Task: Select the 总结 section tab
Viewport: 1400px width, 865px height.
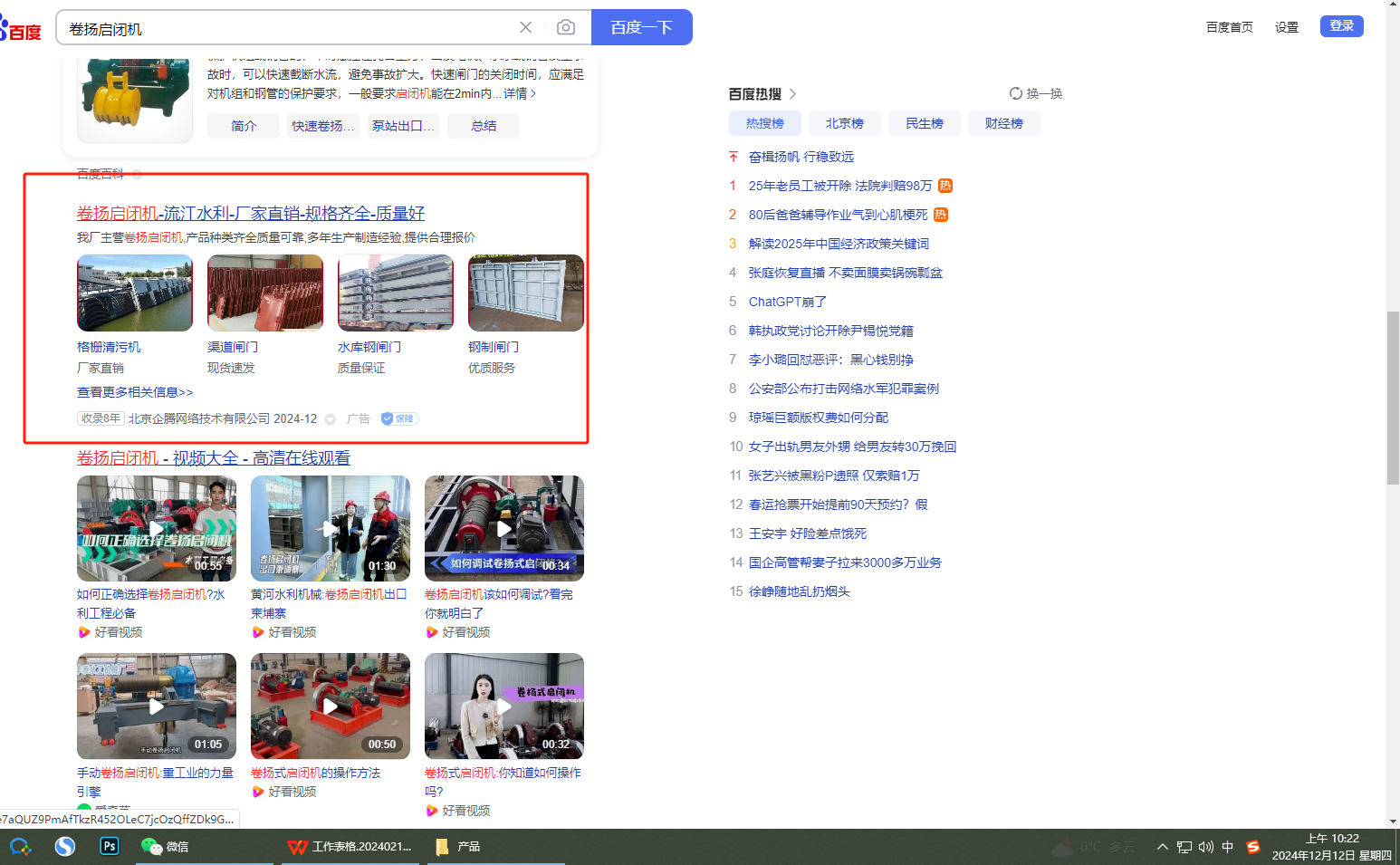Action: (x=484, y=126)
